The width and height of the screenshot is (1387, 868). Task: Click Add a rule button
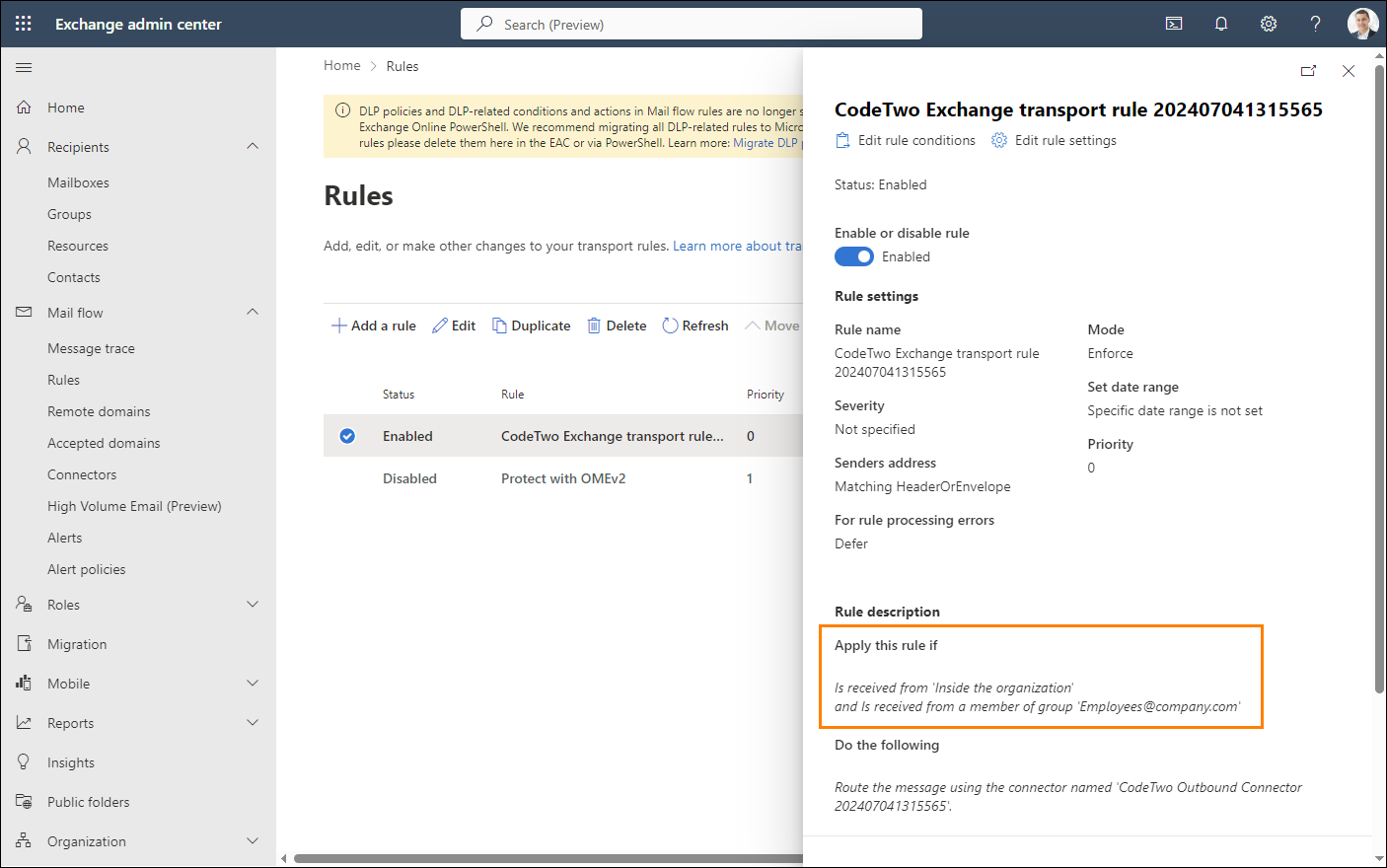point(374,325)
